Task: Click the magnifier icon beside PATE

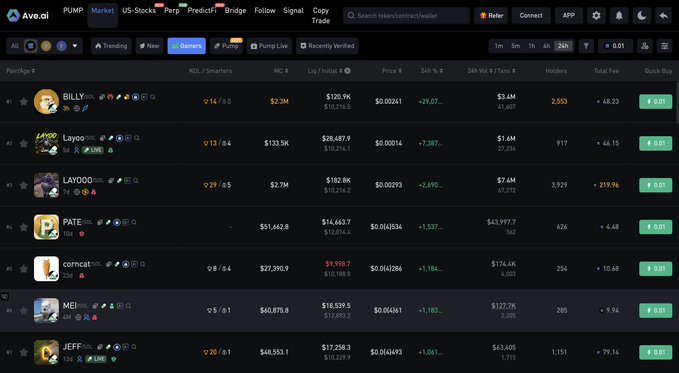Action: coord(134,222)
